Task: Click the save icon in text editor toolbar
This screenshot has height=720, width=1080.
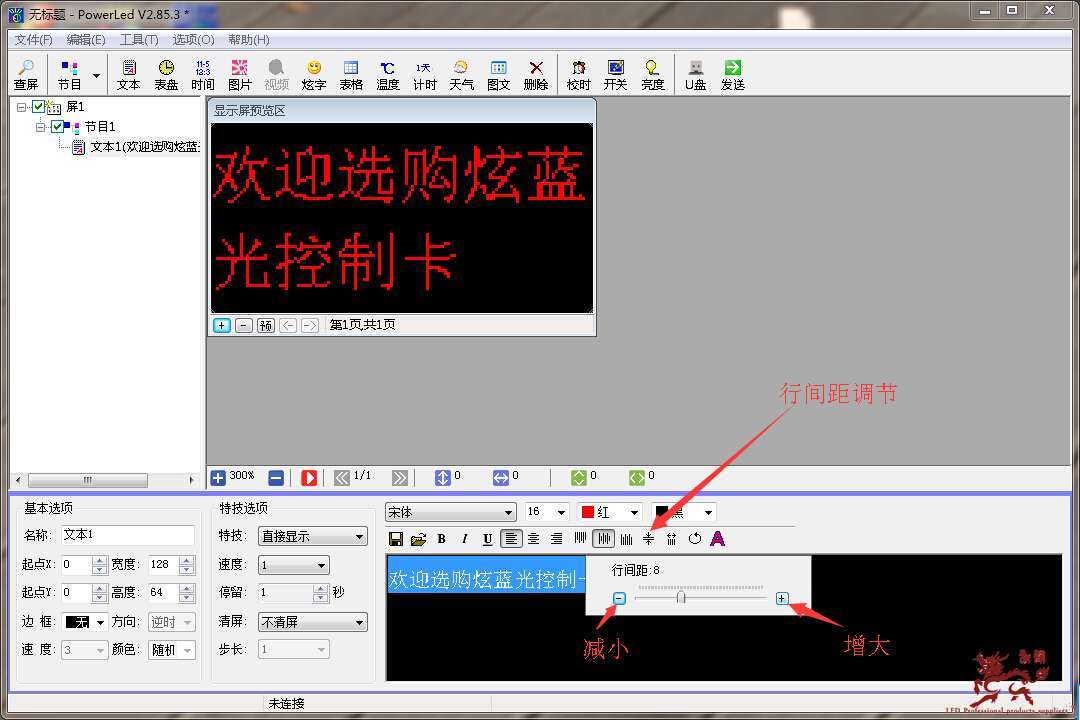Action: 395,539
